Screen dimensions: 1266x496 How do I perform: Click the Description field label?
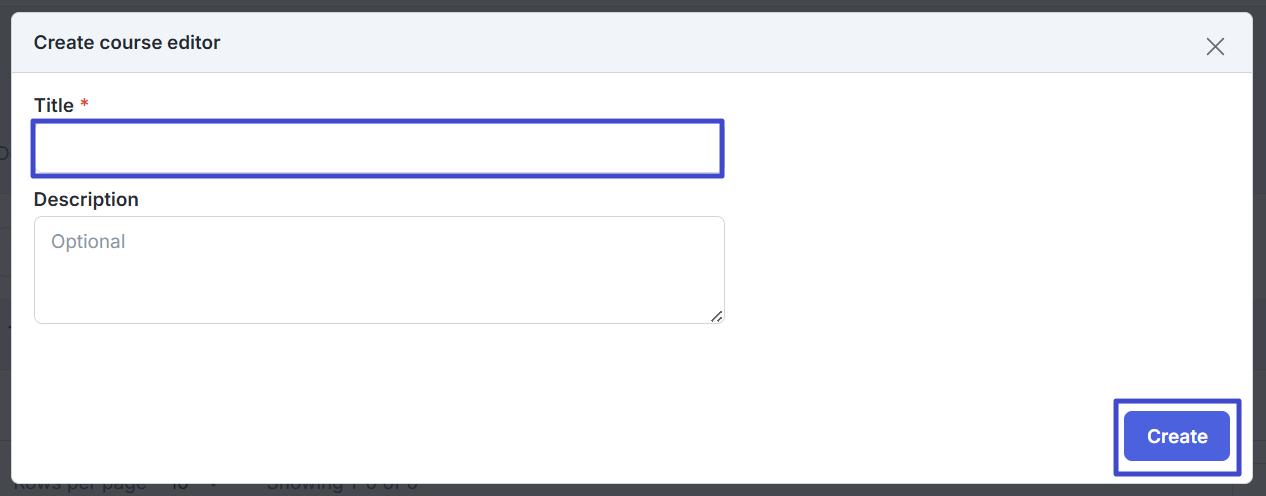click(x=86, y=199)
